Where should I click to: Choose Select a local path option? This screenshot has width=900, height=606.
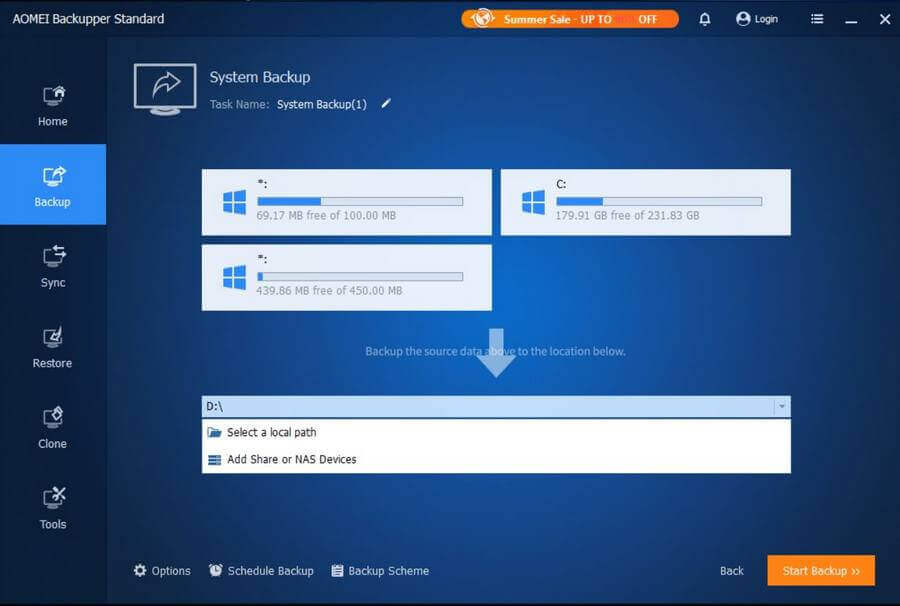click(496, 432)
